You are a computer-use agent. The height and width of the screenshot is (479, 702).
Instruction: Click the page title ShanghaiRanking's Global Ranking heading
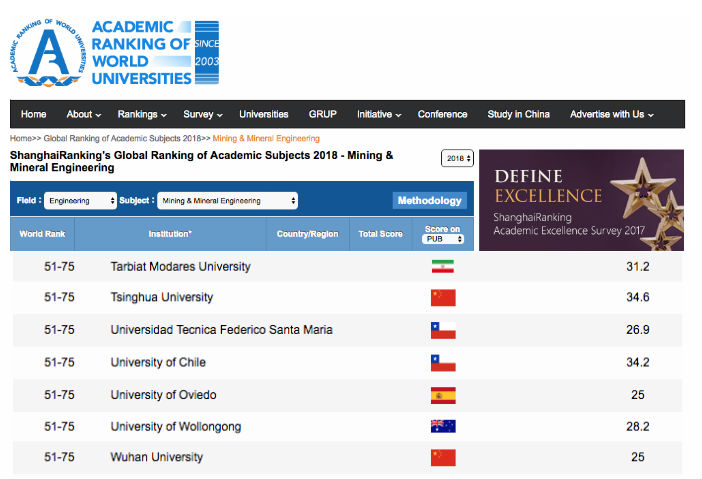tap(201, 161)
